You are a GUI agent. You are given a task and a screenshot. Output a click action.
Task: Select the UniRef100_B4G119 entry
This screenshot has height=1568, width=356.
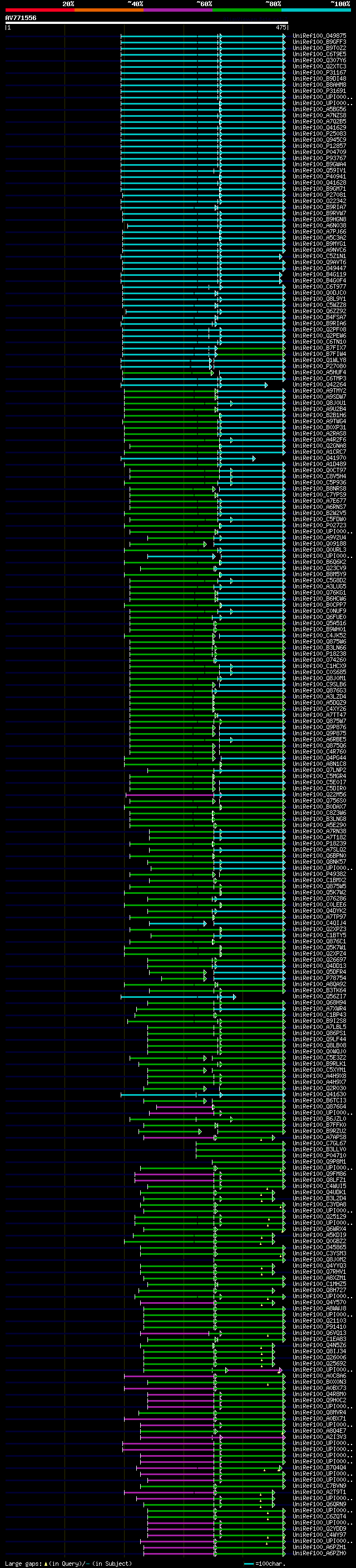pyautogui.click(x=319, y=275)
